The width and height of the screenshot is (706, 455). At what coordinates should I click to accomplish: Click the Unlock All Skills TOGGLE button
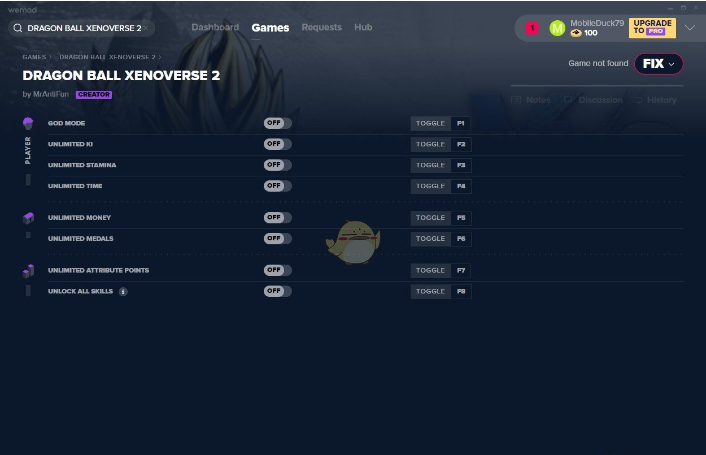[x=430, y=291]
